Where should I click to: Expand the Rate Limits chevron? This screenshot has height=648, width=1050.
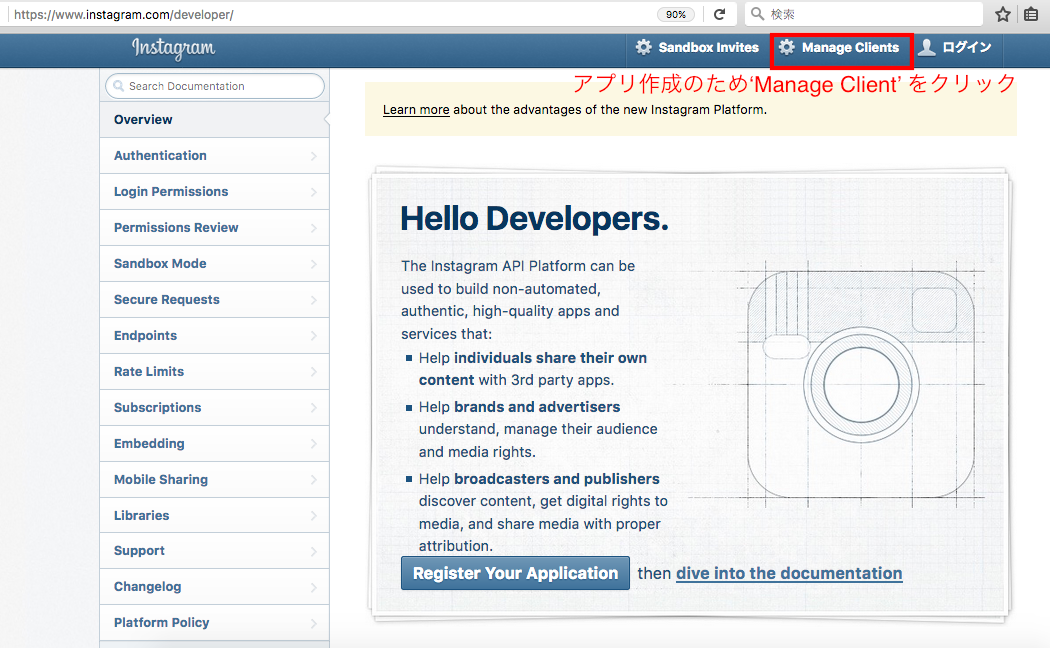[313, 372]
